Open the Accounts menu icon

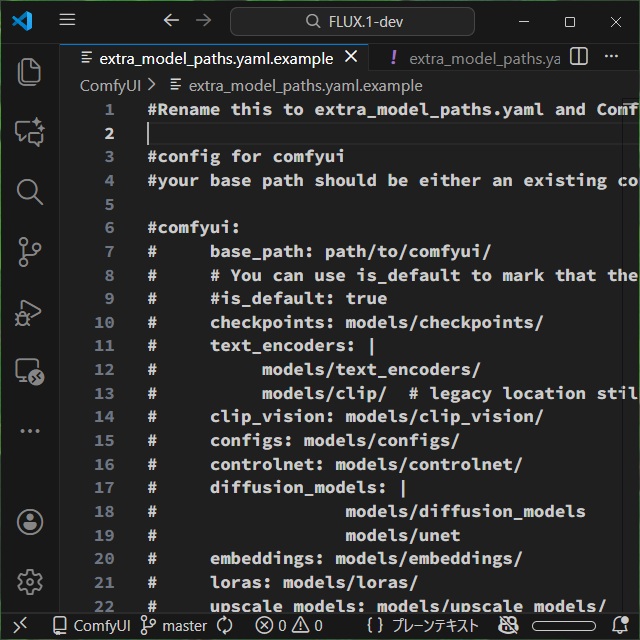29,521
